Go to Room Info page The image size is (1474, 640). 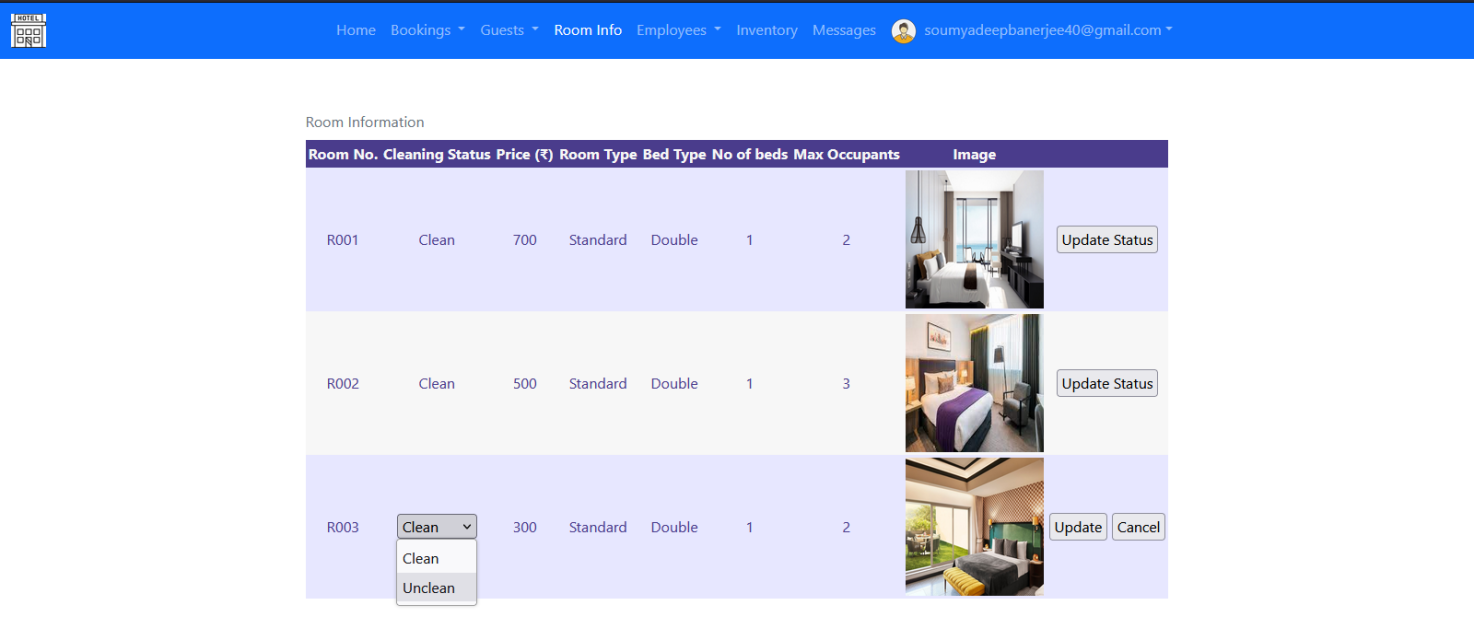(588, 30)
